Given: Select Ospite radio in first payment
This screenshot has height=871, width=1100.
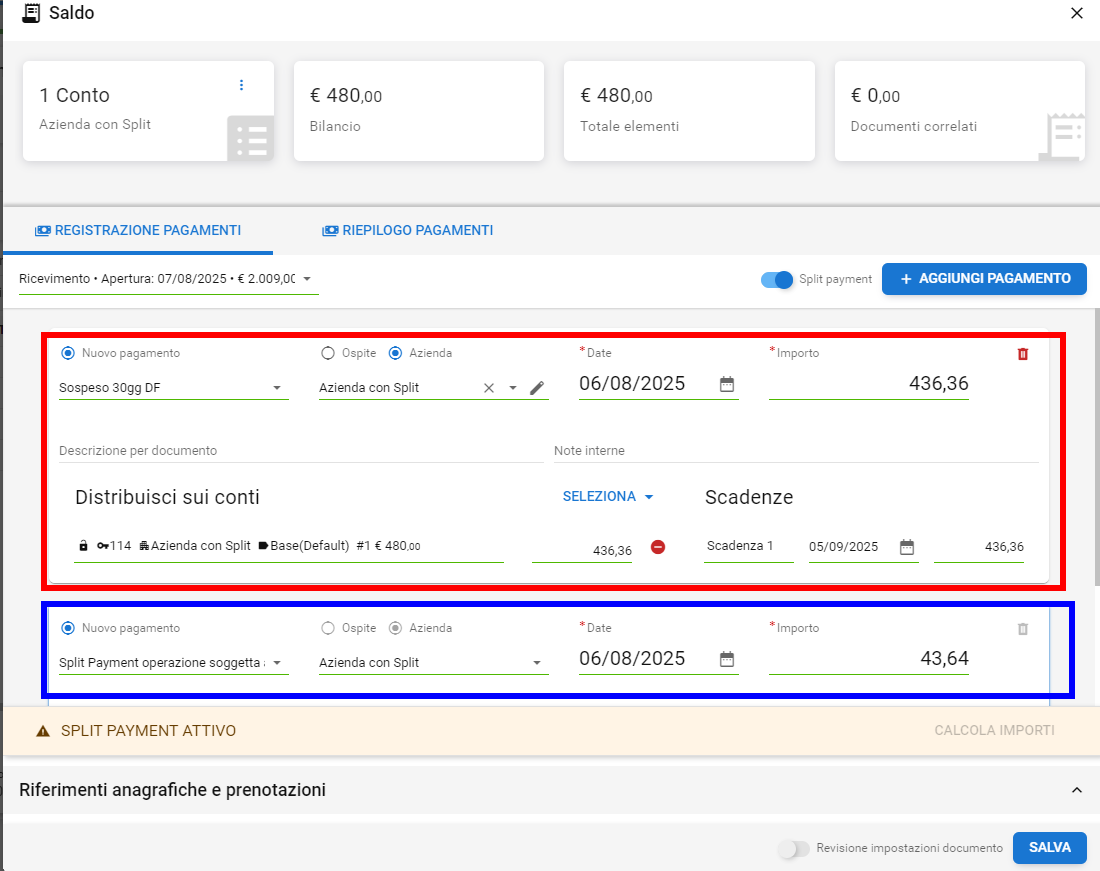Looking at the screenshot, I should (x=327, y=353).
